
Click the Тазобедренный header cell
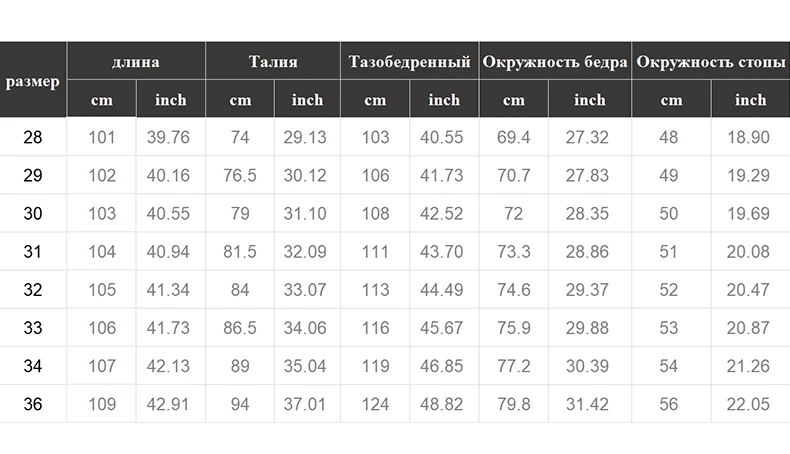click(410, 61)
